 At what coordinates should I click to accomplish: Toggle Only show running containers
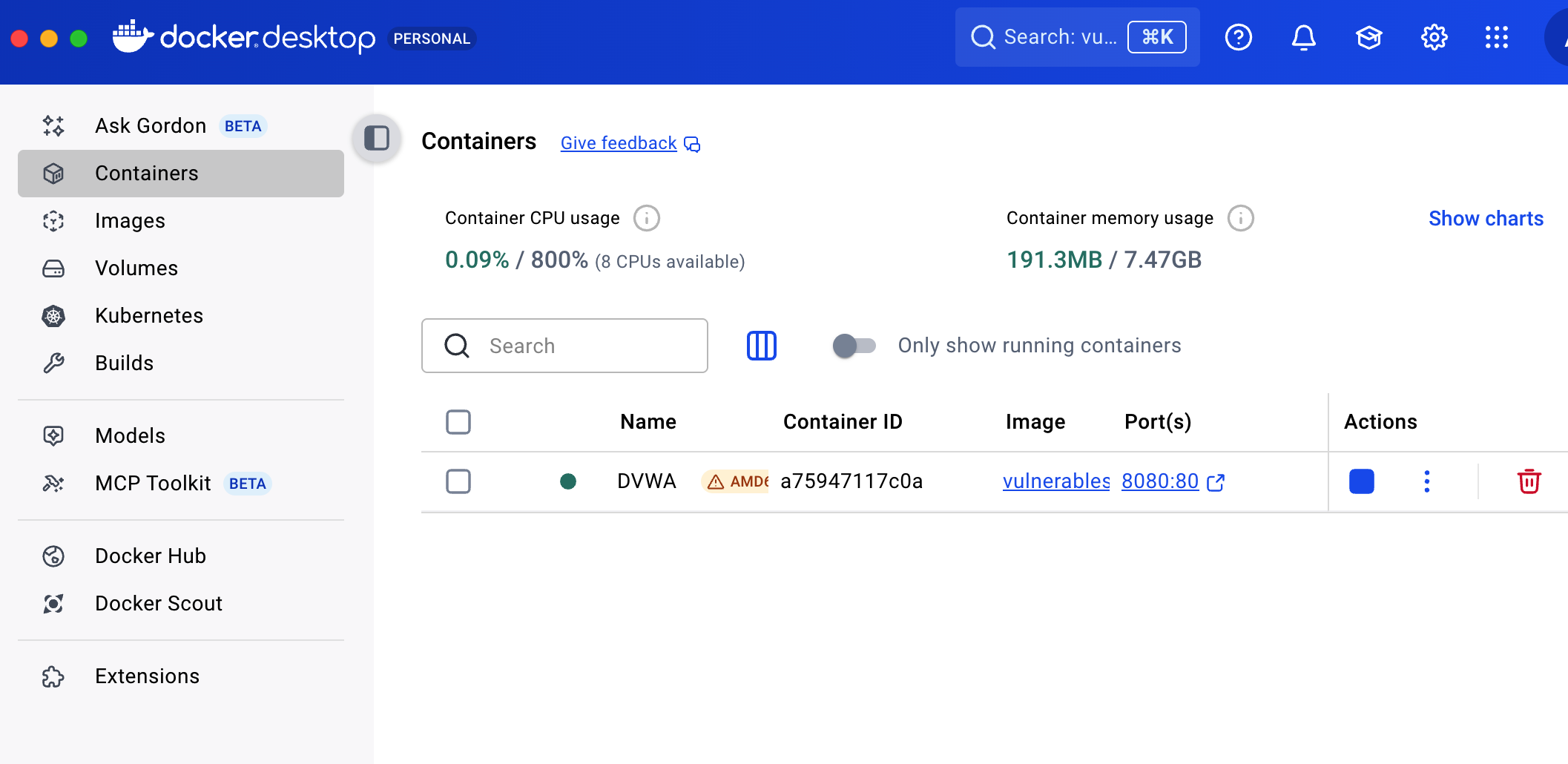pos(854,346)
